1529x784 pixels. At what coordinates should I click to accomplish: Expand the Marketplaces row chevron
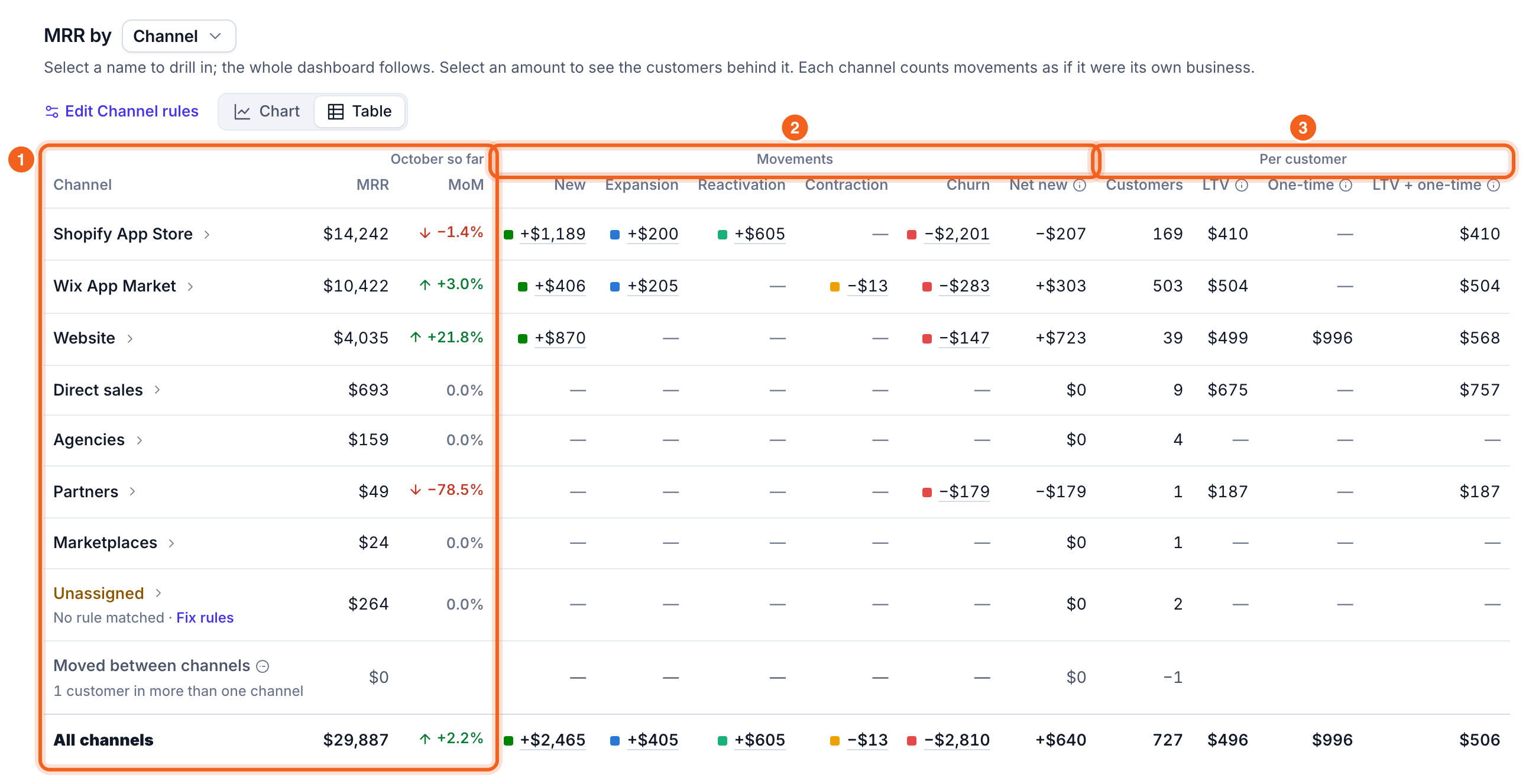click(171, 543)
